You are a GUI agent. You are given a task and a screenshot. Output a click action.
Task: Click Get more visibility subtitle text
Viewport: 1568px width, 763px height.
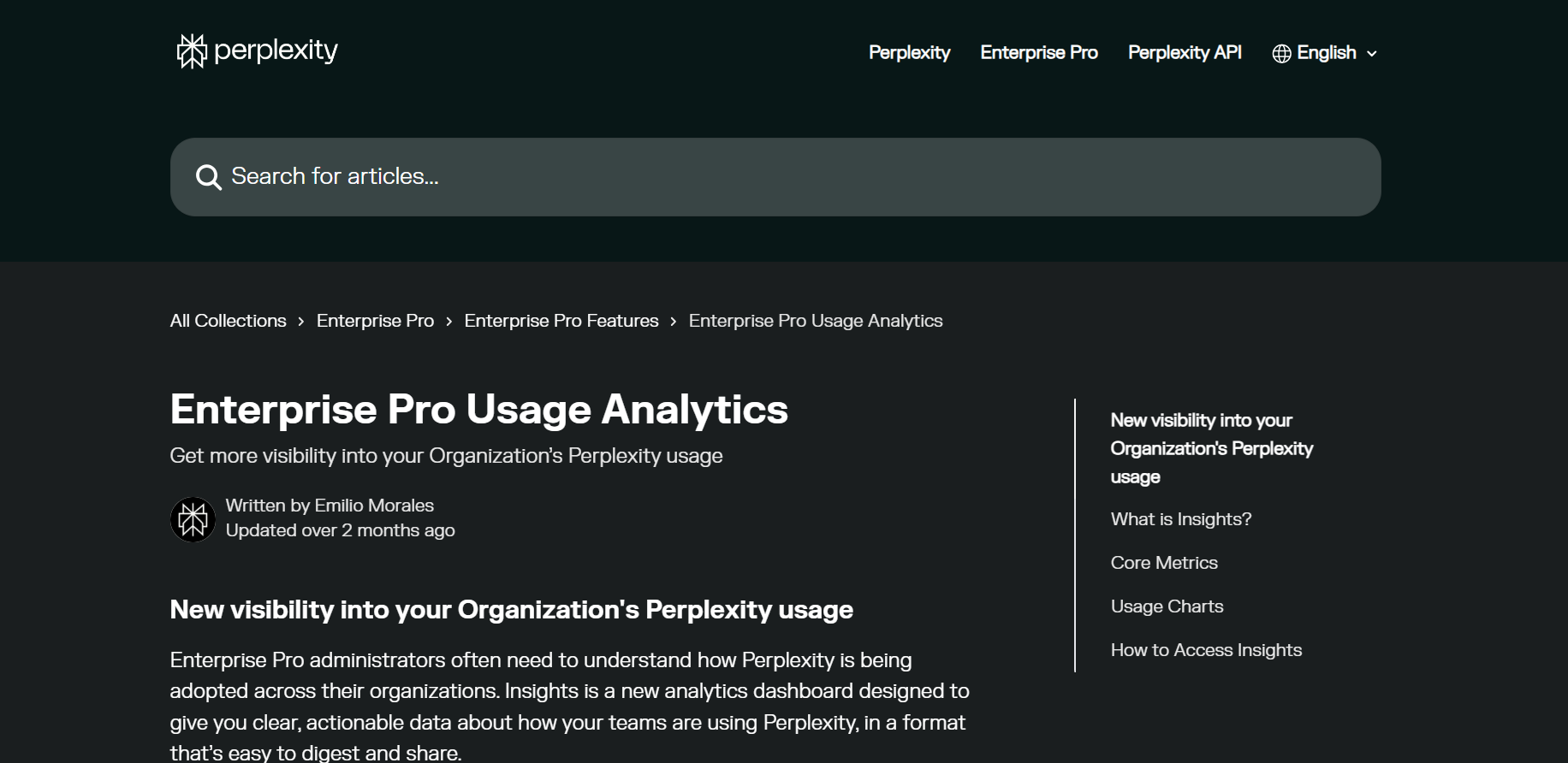446,456
